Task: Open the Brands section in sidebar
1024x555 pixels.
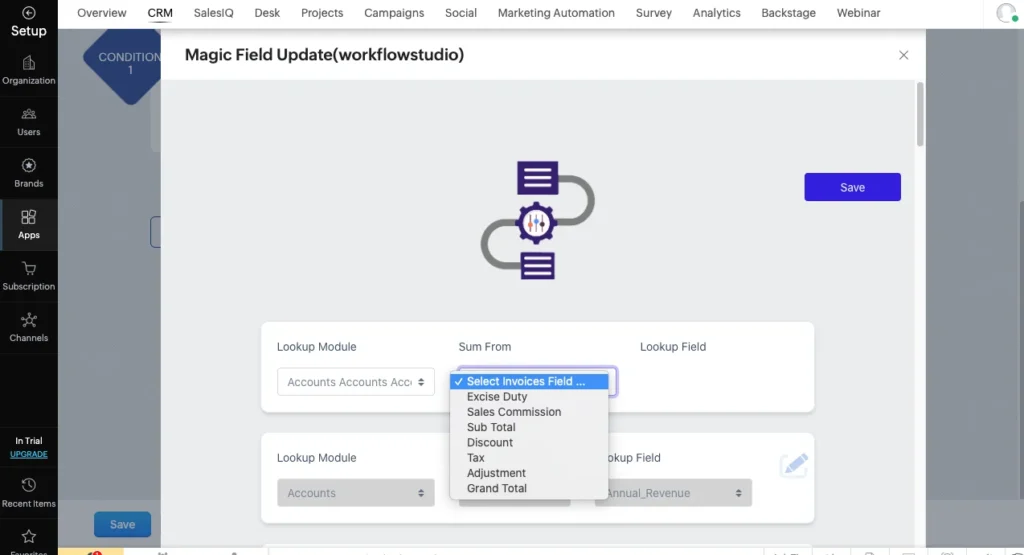Action: tap(28, 174)
